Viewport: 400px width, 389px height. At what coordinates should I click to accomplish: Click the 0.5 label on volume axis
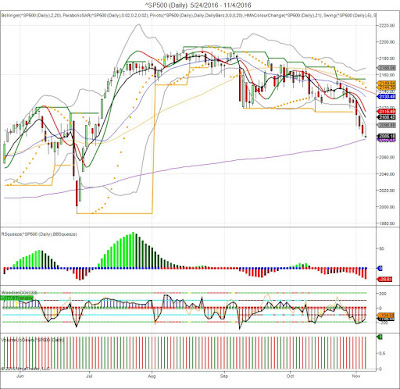tap(381, 353)
